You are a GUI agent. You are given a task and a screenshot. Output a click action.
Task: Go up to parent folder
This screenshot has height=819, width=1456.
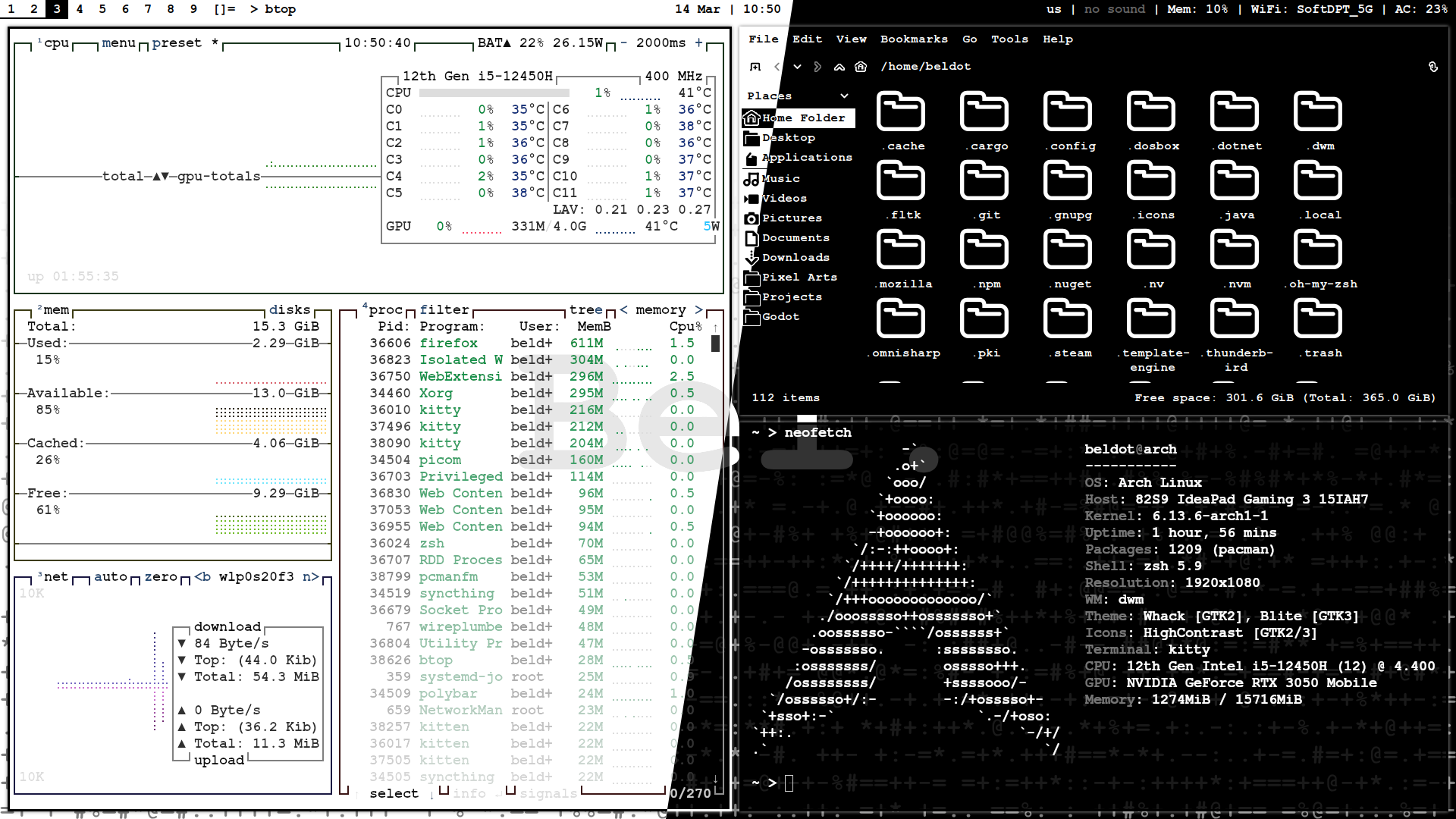pyautogui.click(x=839, y=67)
